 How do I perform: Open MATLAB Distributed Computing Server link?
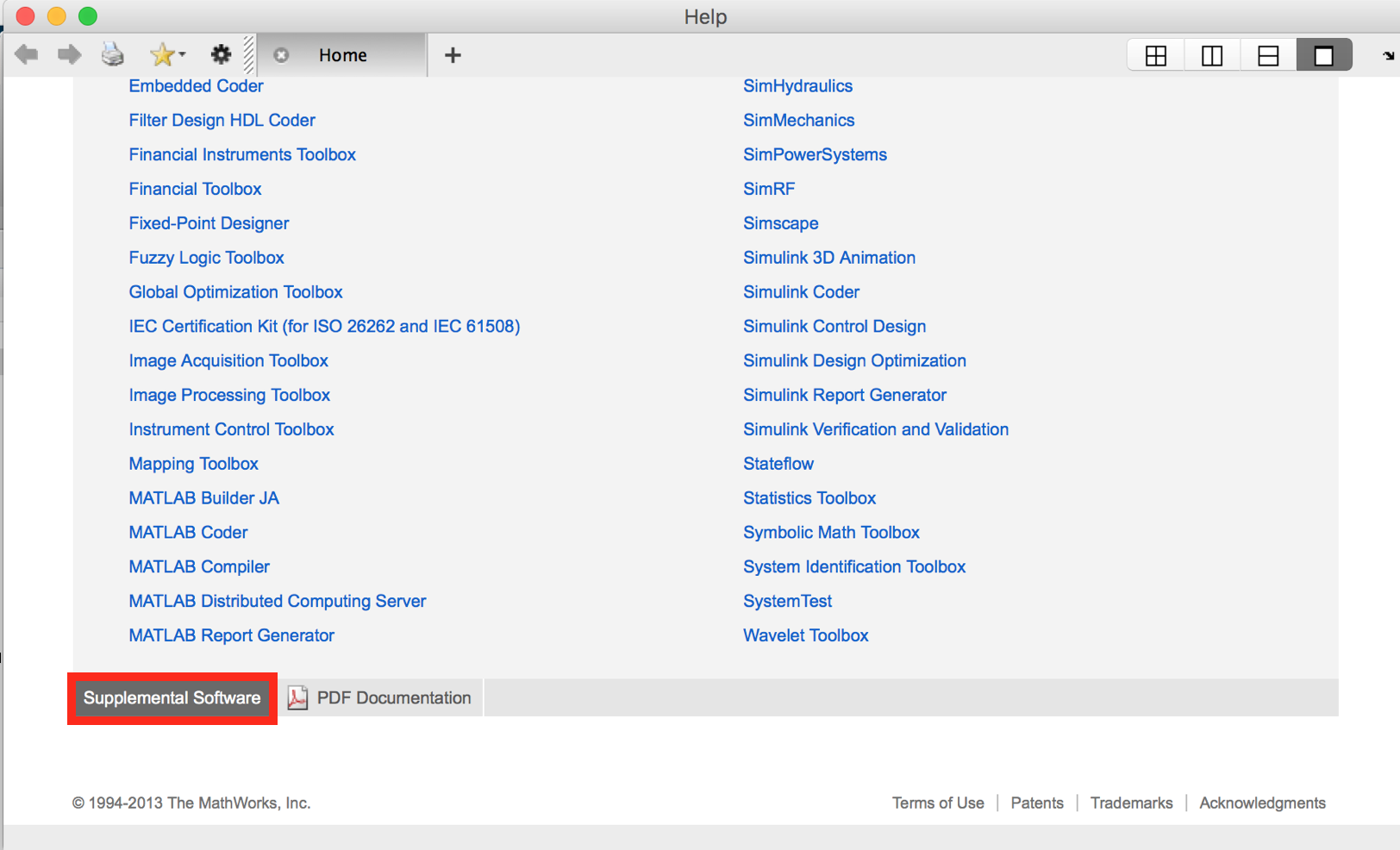click(x=277, y=602)
